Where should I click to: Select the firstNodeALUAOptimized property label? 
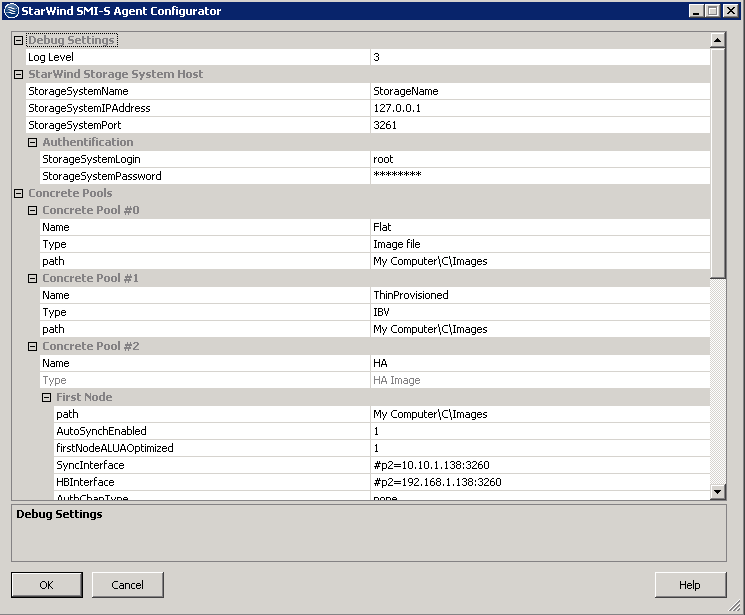(x=115, y=448)
